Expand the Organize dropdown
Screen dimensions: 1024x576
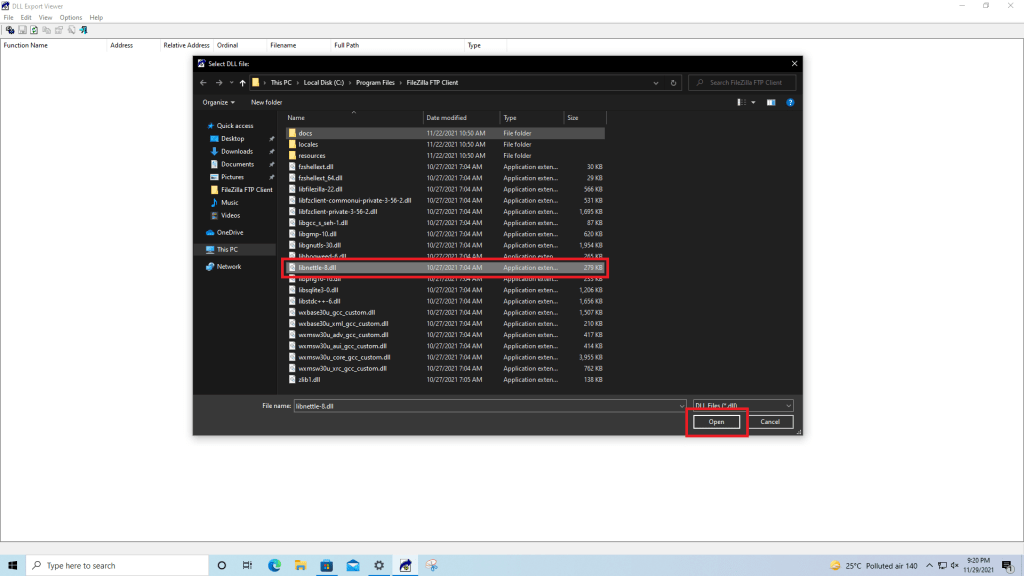pos(218,102)
